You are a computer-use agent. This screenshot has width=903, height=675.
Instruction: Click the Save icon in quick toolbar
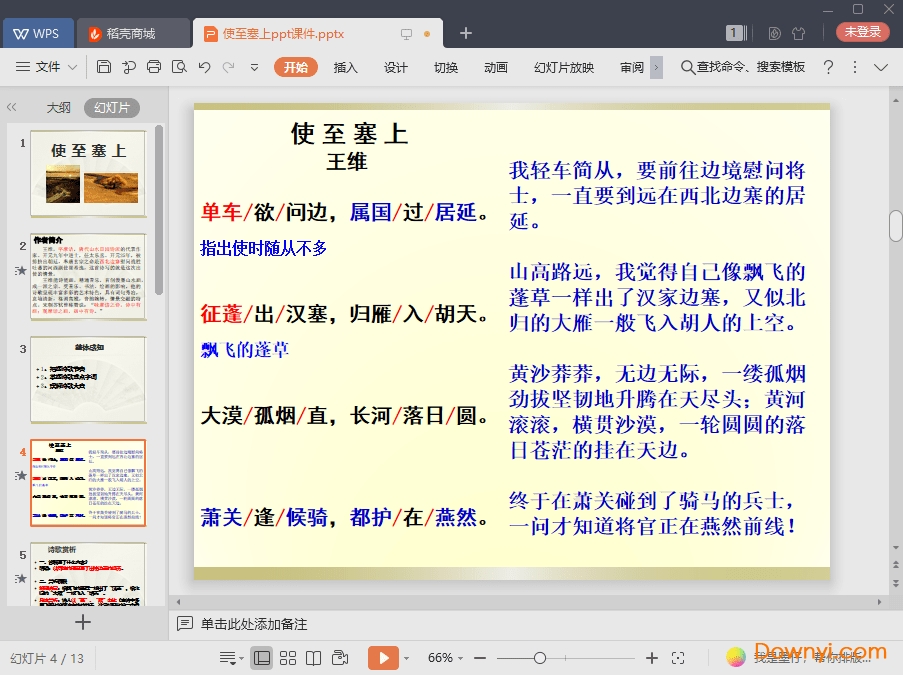click(104, 67)
